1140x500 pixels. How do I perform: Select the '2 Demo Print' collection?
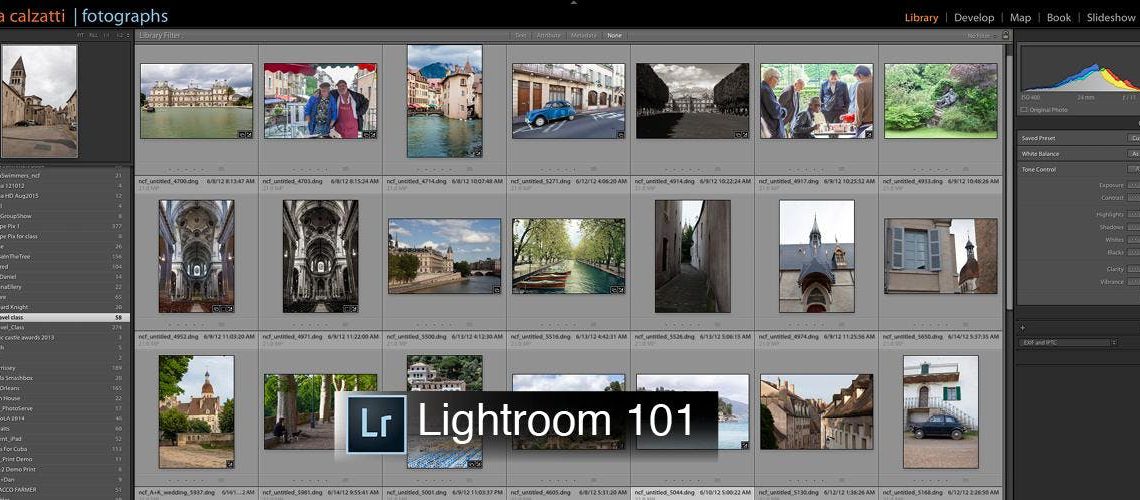pyautogui.click(x=65, y=469)
